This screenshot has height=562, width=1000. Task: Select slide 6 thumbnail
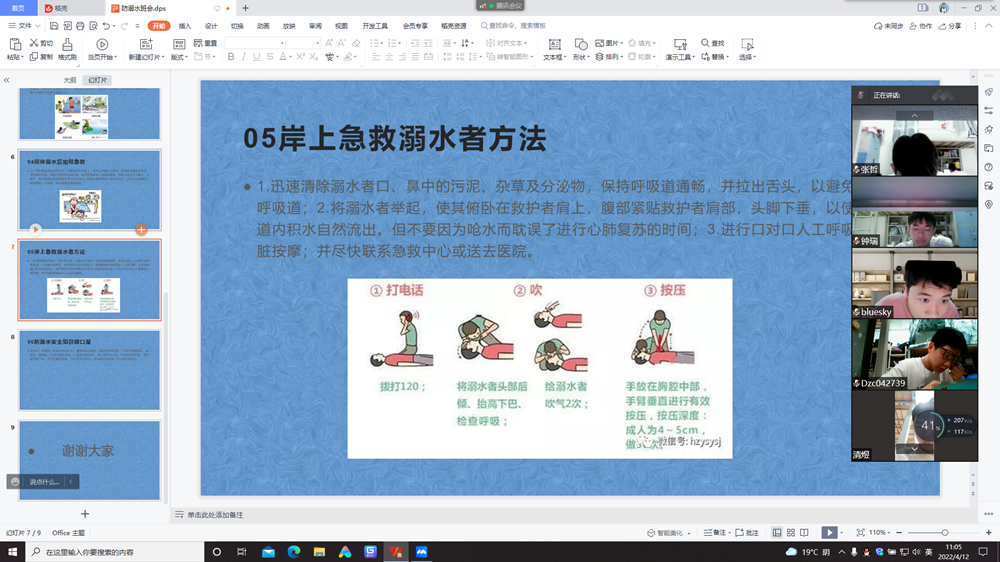pos(89,190)
